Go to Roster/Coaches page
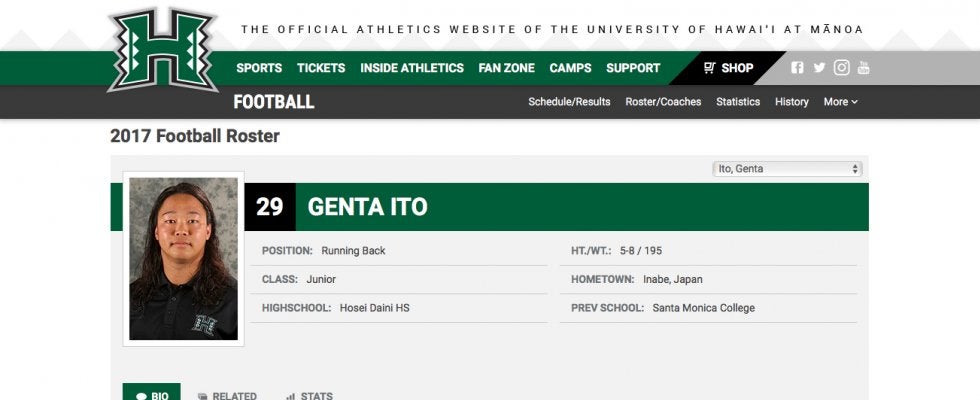Screen dimensions: 980x400 coord(663,102)
